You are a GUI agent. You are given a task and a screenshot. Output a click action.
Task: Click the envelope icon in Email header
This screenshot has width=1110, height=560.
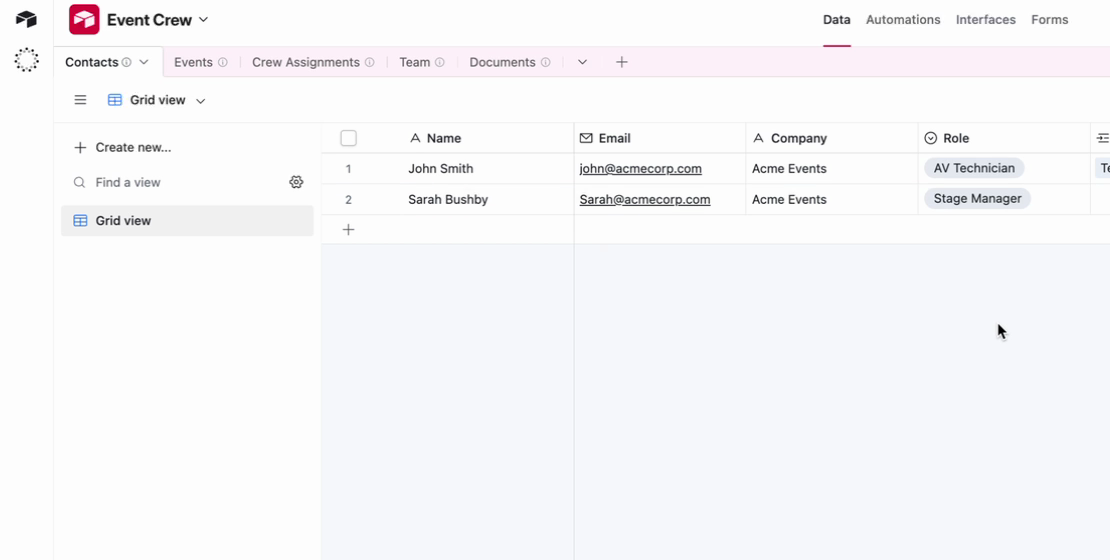tap(585, 138)
